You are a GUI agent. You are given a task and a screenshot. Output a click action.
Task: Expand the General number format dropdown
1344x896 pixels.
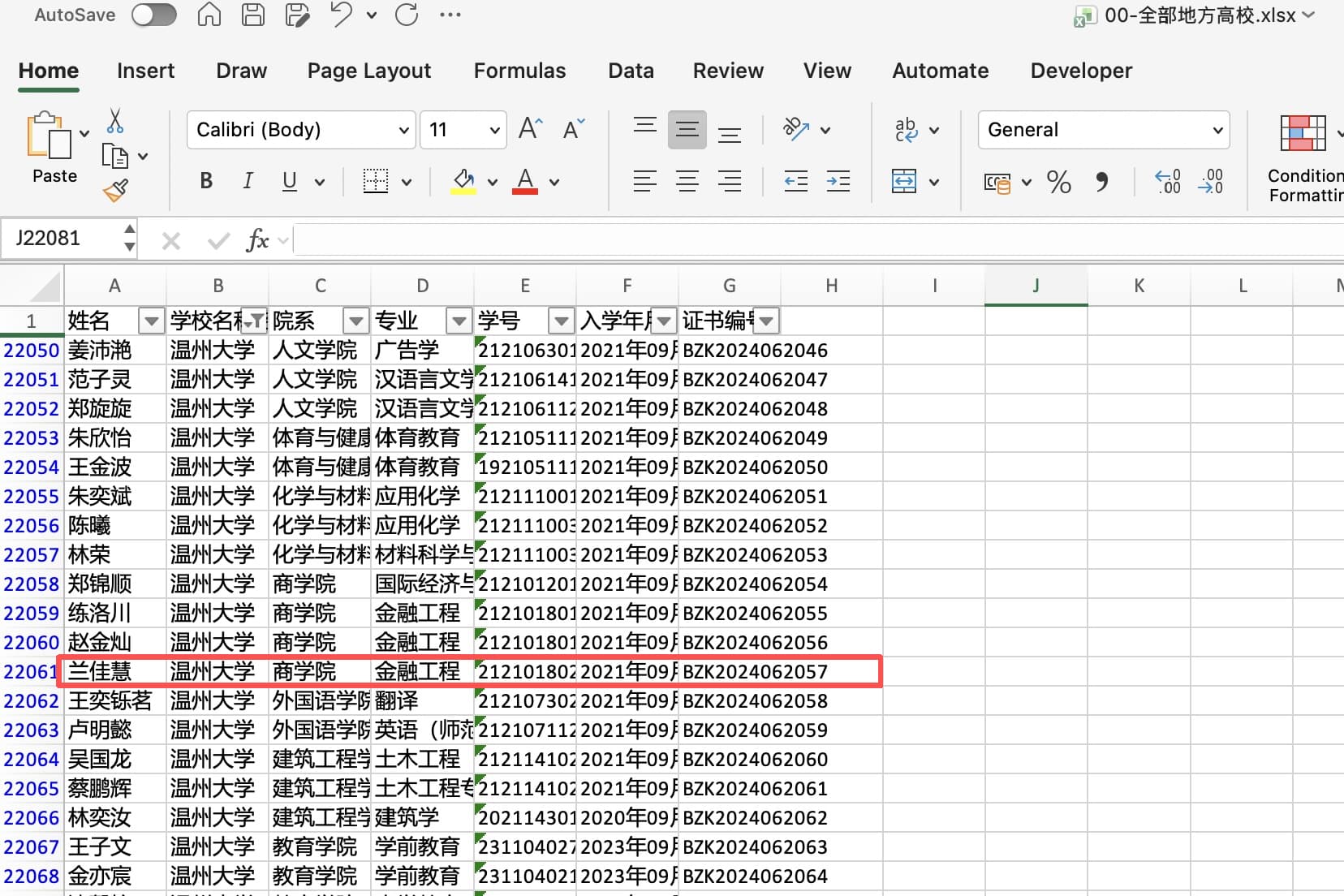[1217, 131]
